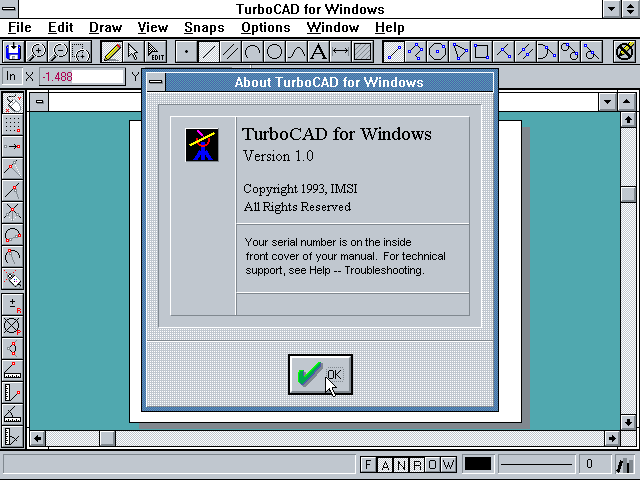
Task: Open the File menu
Action: click(x=20, y=27)
